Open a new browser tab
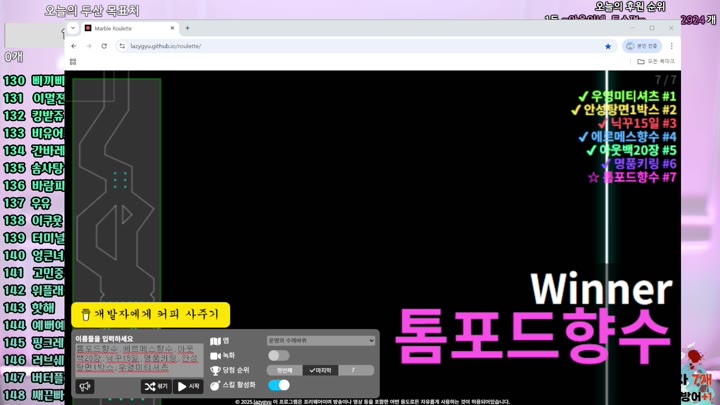 pyautogui.click(x=187, y=28)
